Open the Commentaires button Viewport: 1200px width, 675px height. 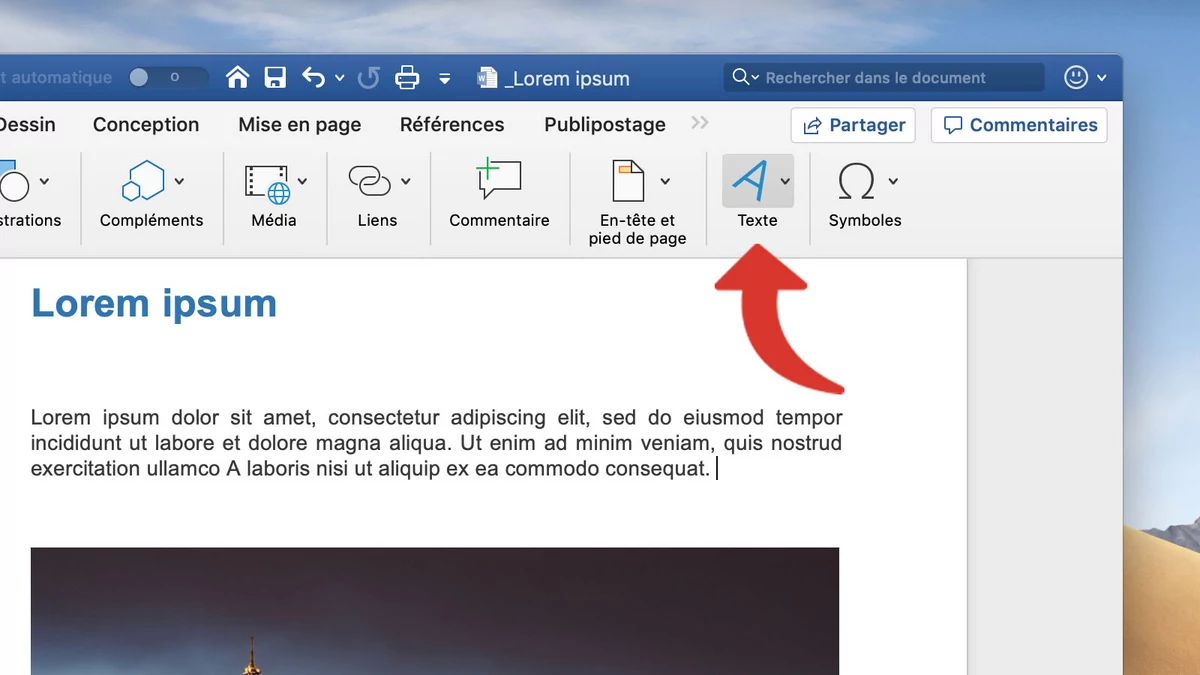click(1019, 125)
